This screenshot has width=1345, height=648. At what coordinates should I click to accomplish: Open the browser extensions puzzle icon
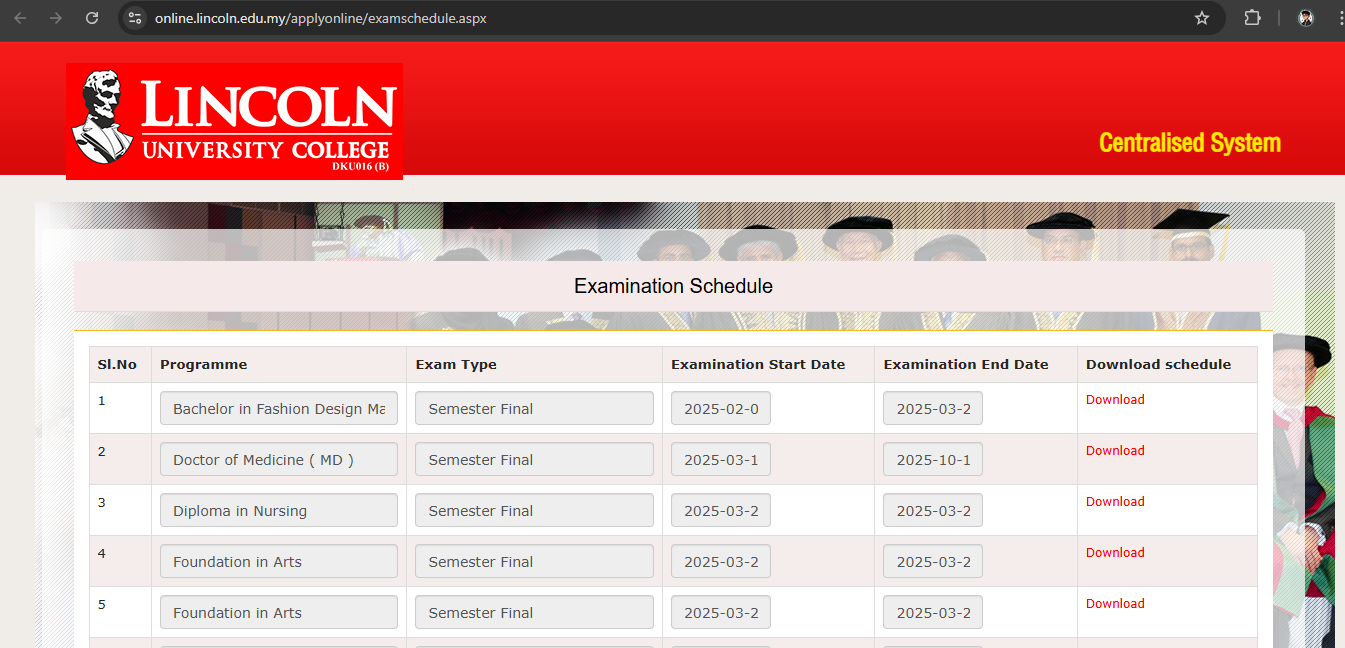pyautogui.click(x=1252, y=18)
